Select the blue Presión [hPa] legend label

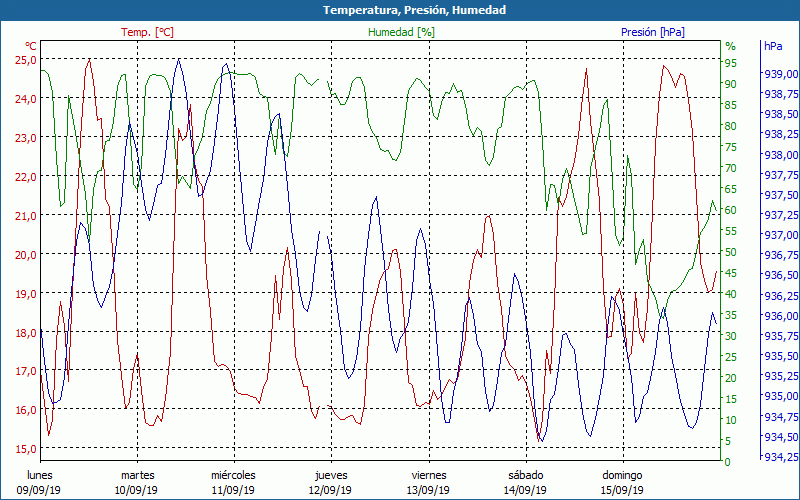coord(653,32)
